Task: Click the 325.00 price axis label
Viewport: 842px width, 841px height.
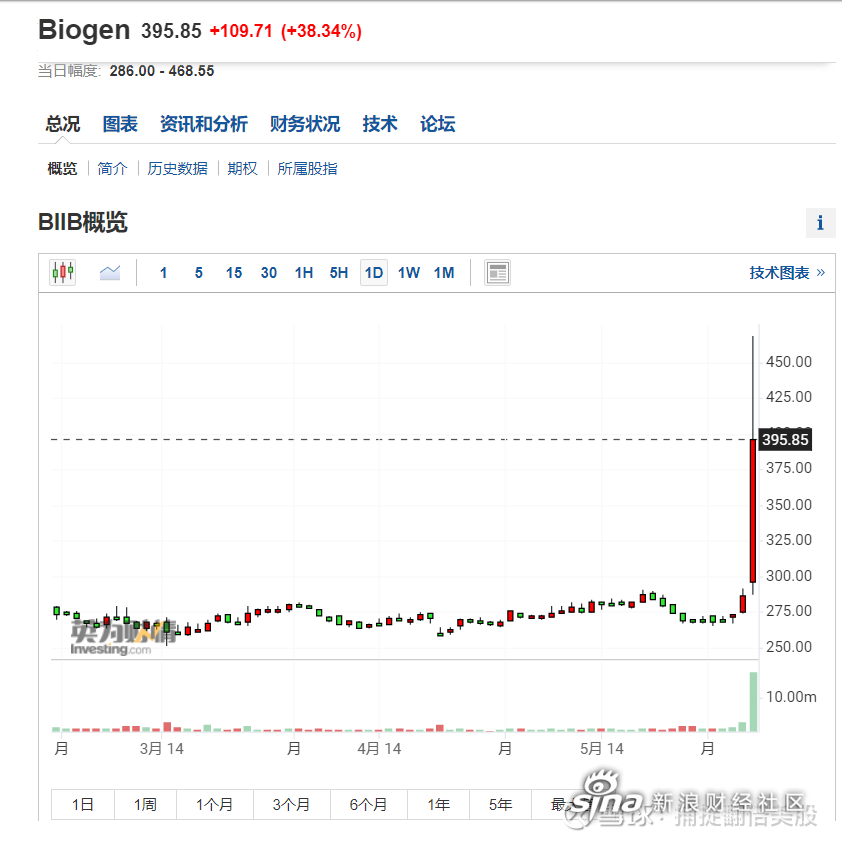Action: pos(789,540)
